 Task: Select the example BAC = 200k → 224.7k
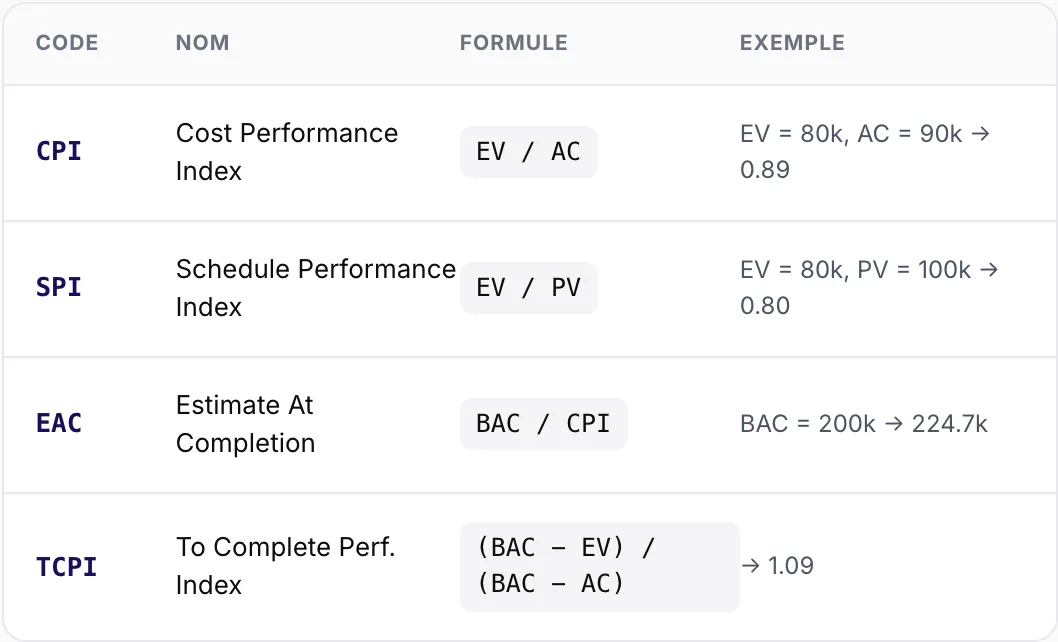point(864,424)
